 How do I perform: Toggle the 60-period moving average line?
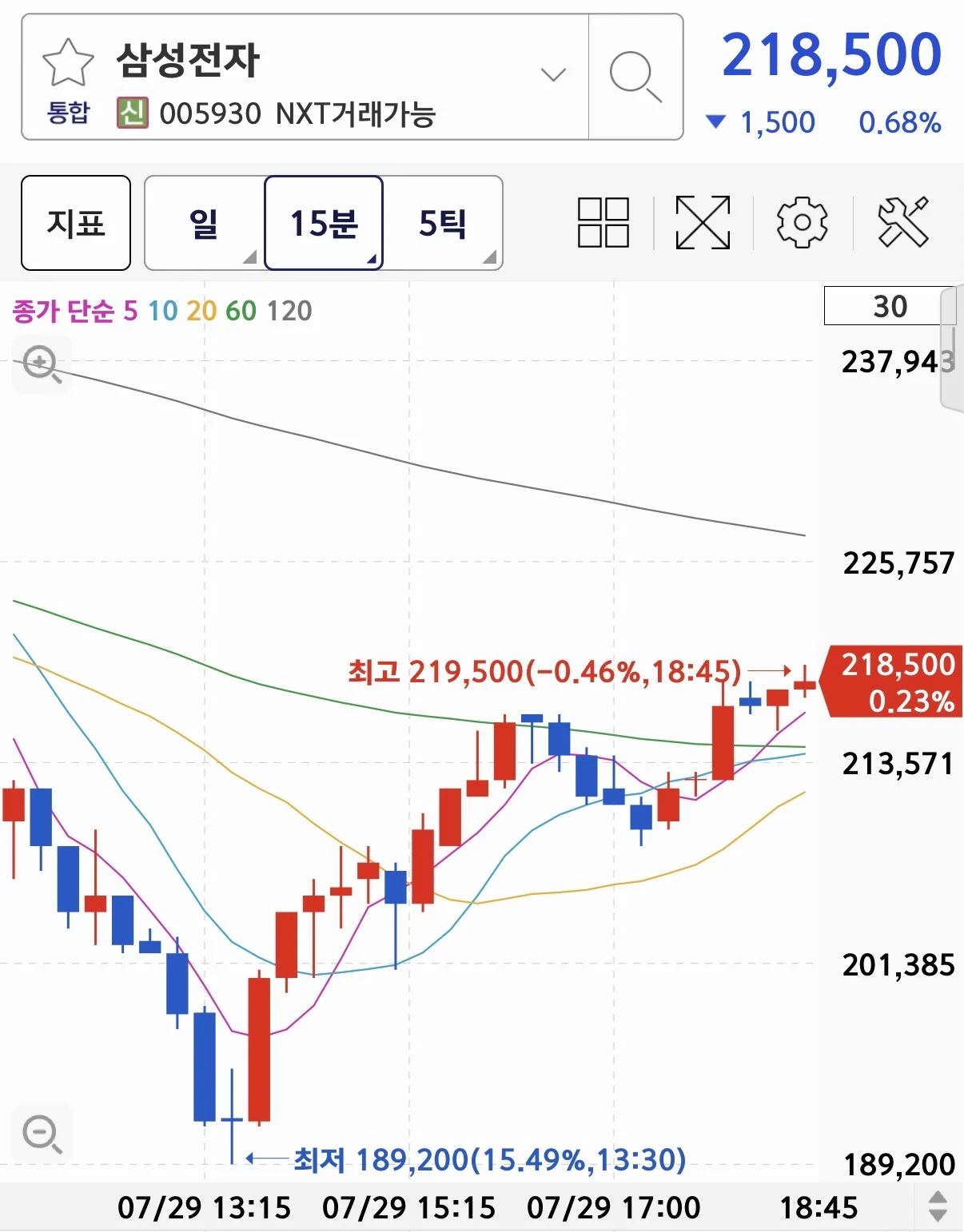[x=241, y=311]
